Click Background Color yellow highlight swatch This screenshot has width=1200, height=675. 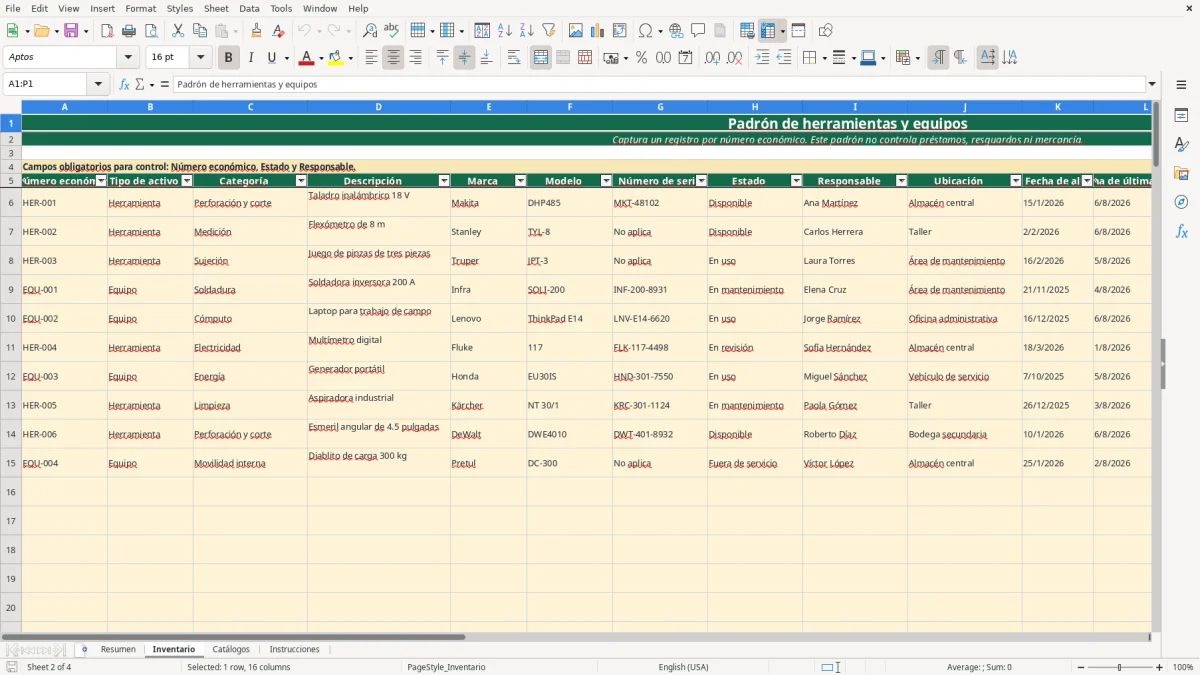pos(335,58)
